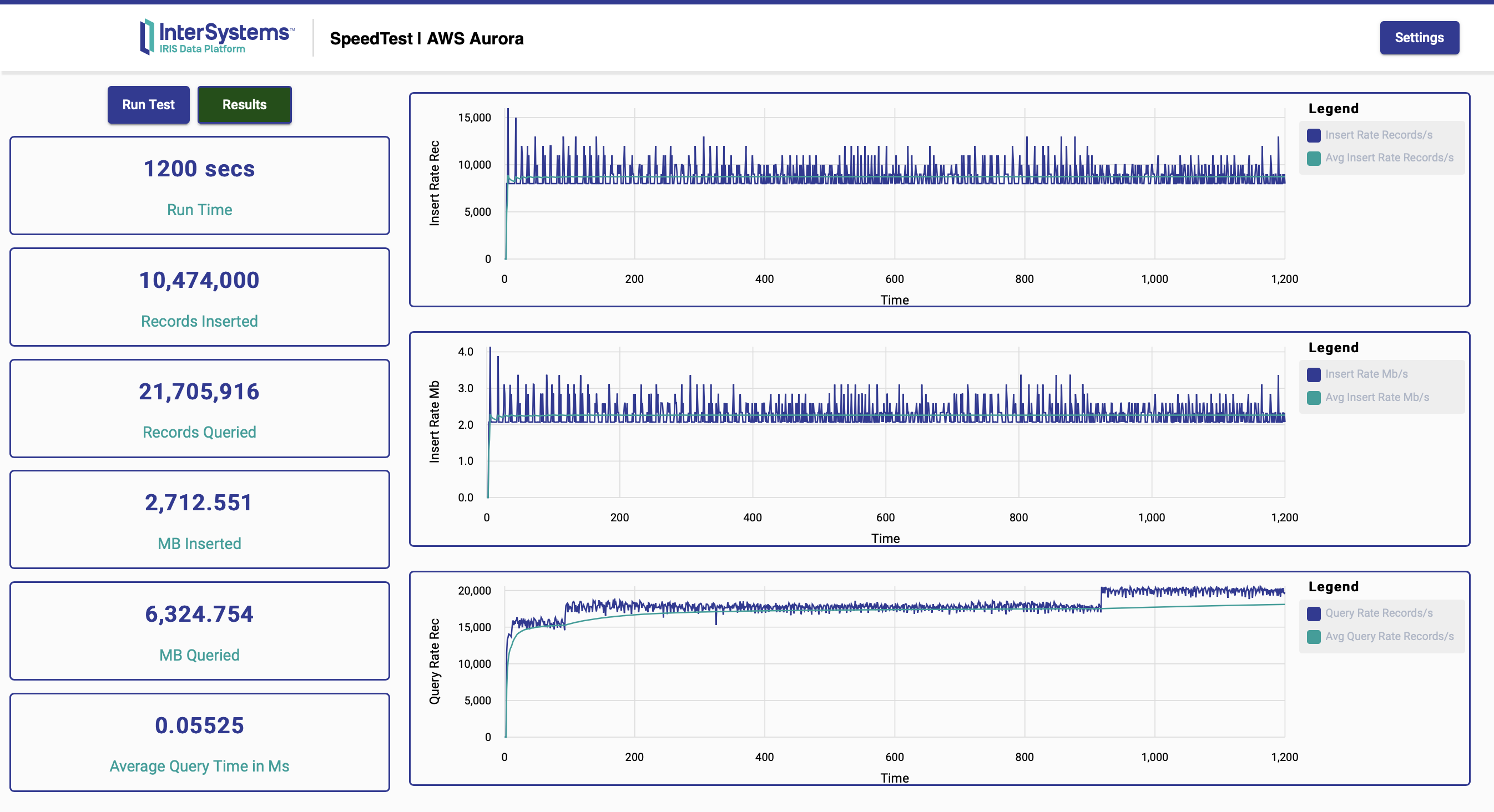Click the Insert Rate Records/s blue swatch
The height and width of the screenshot is (812, 1494).
coord(1314,135)
